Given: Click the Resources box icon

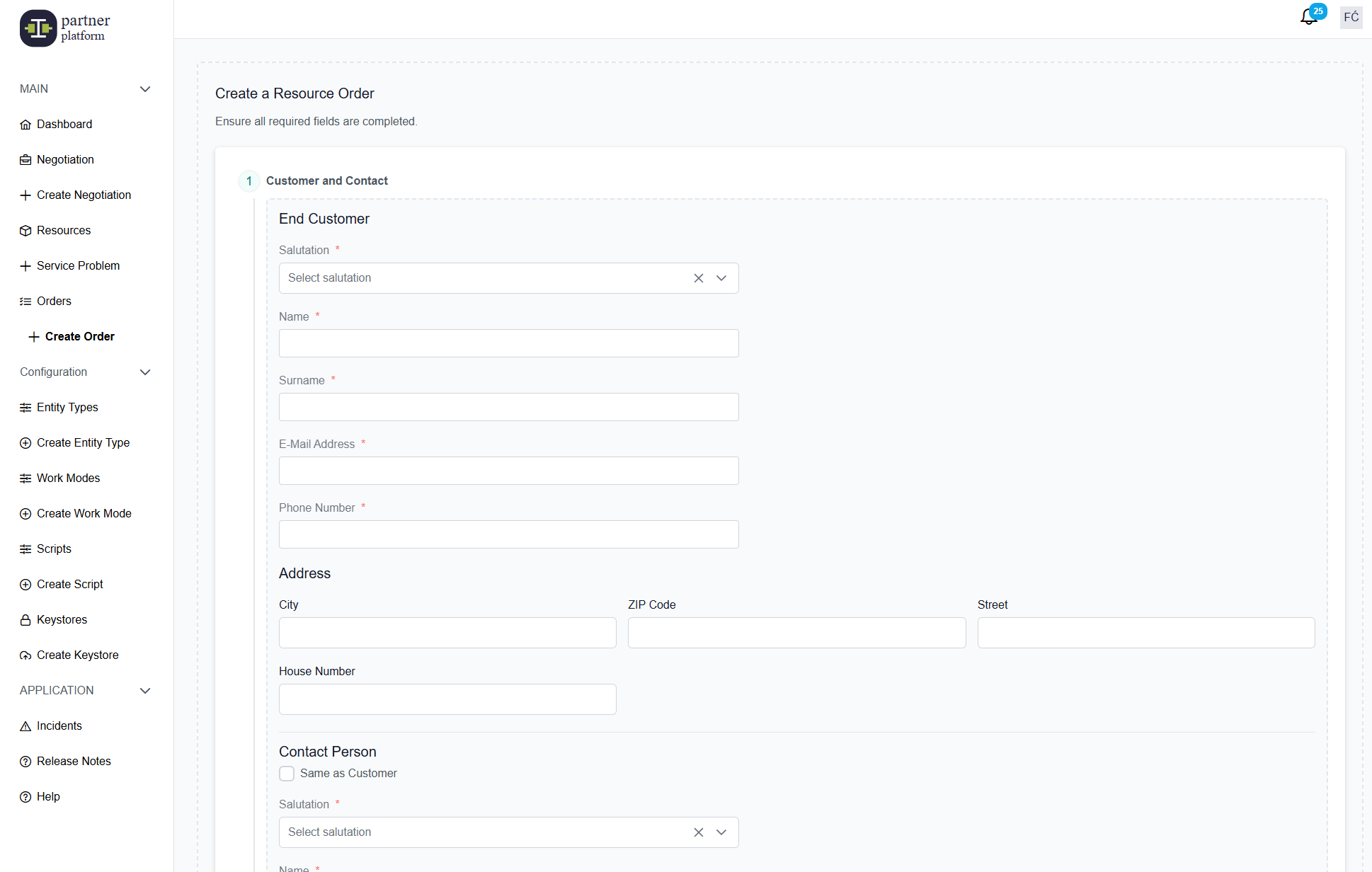Looking at the screenshot, I should pos(25,231).
